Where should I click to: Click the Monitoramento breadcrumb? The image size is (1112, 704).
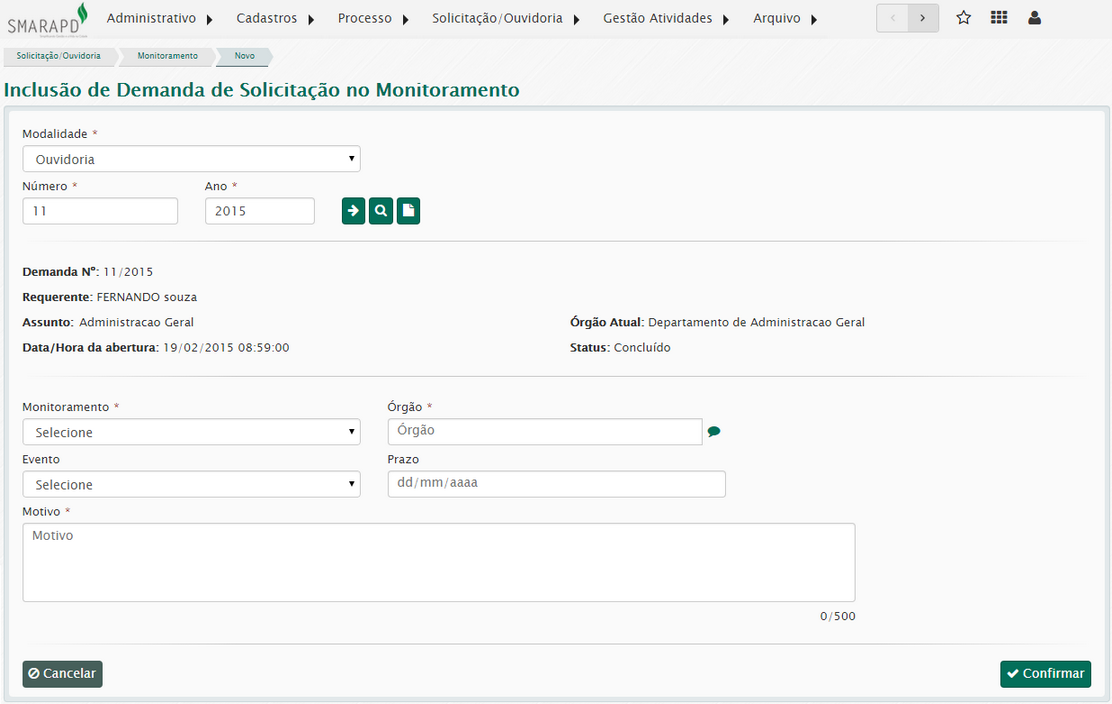tap(167, 56)
